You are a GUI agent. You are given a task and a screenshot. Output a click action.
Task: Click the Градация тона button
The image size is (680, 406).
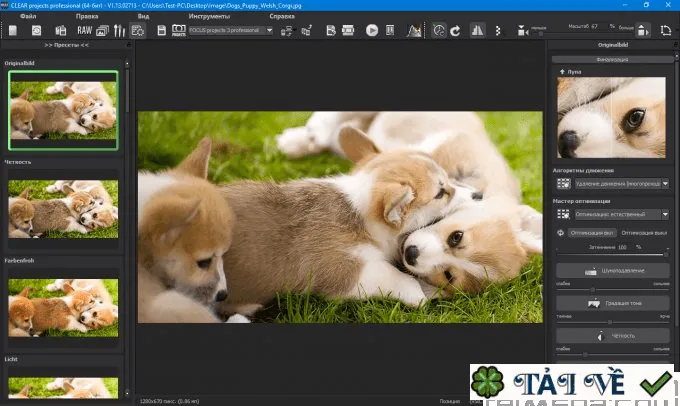[613, 303]
